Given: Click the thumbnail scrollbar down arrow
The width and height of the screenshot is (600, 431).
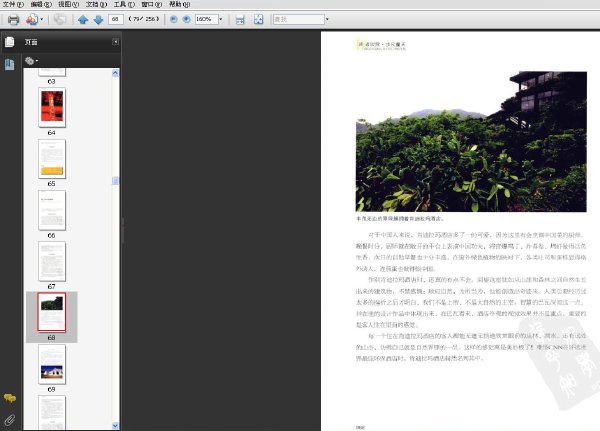Looking at the screenshot, I should (115, 425).
